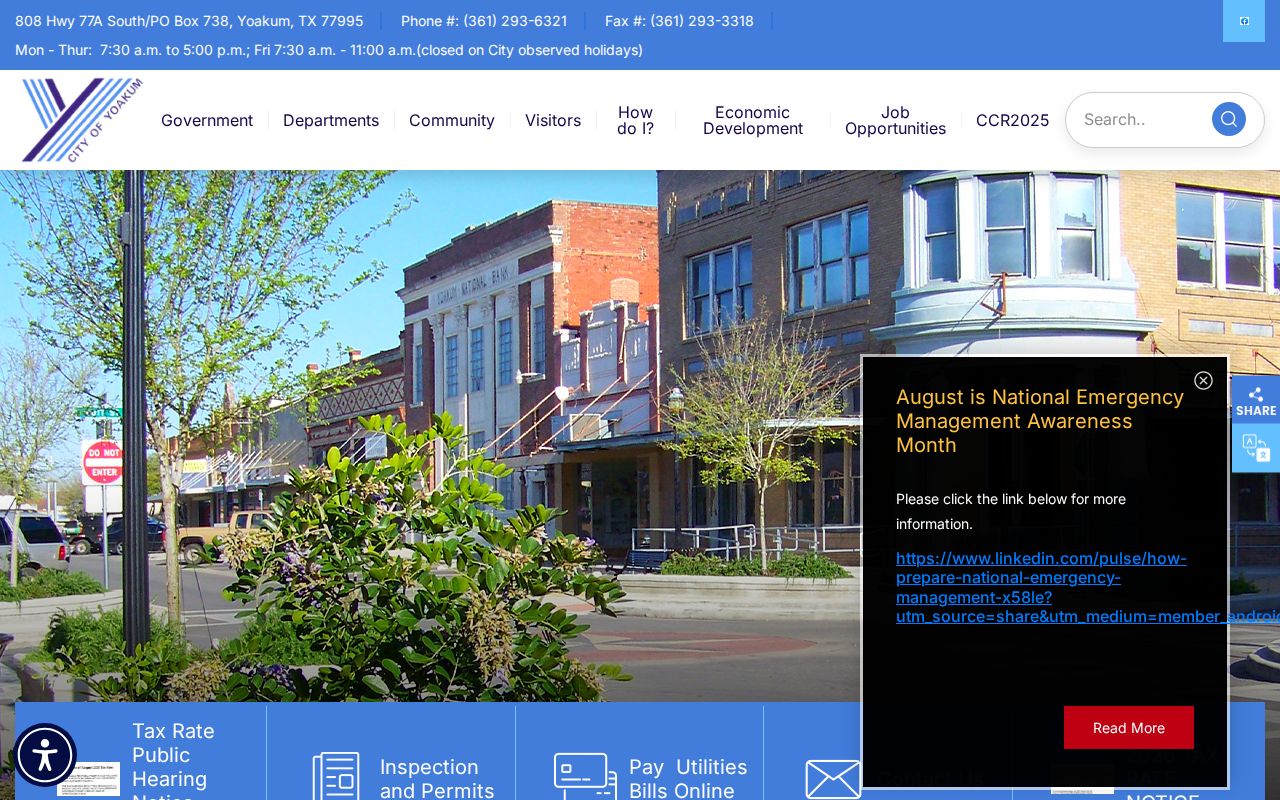The width and height of the screenshot is (1280, 800).
Task: Click the fax number (361) 293-3318
Action: coord(702,21)
